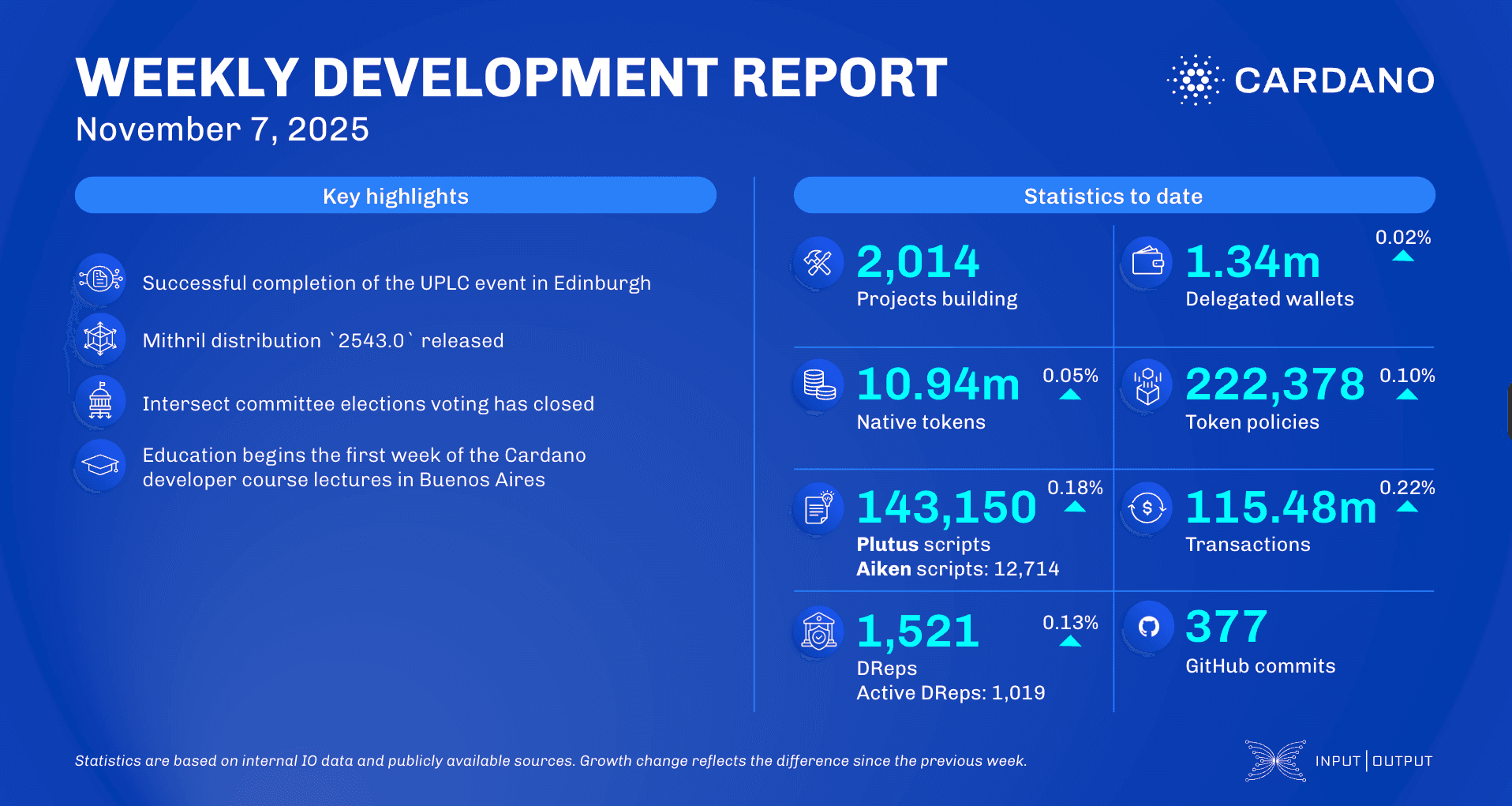Viewport: 1512px width, 806px height.
Task: Click the Transactions dollar cycle icon
Action: tap(1146, 508)
